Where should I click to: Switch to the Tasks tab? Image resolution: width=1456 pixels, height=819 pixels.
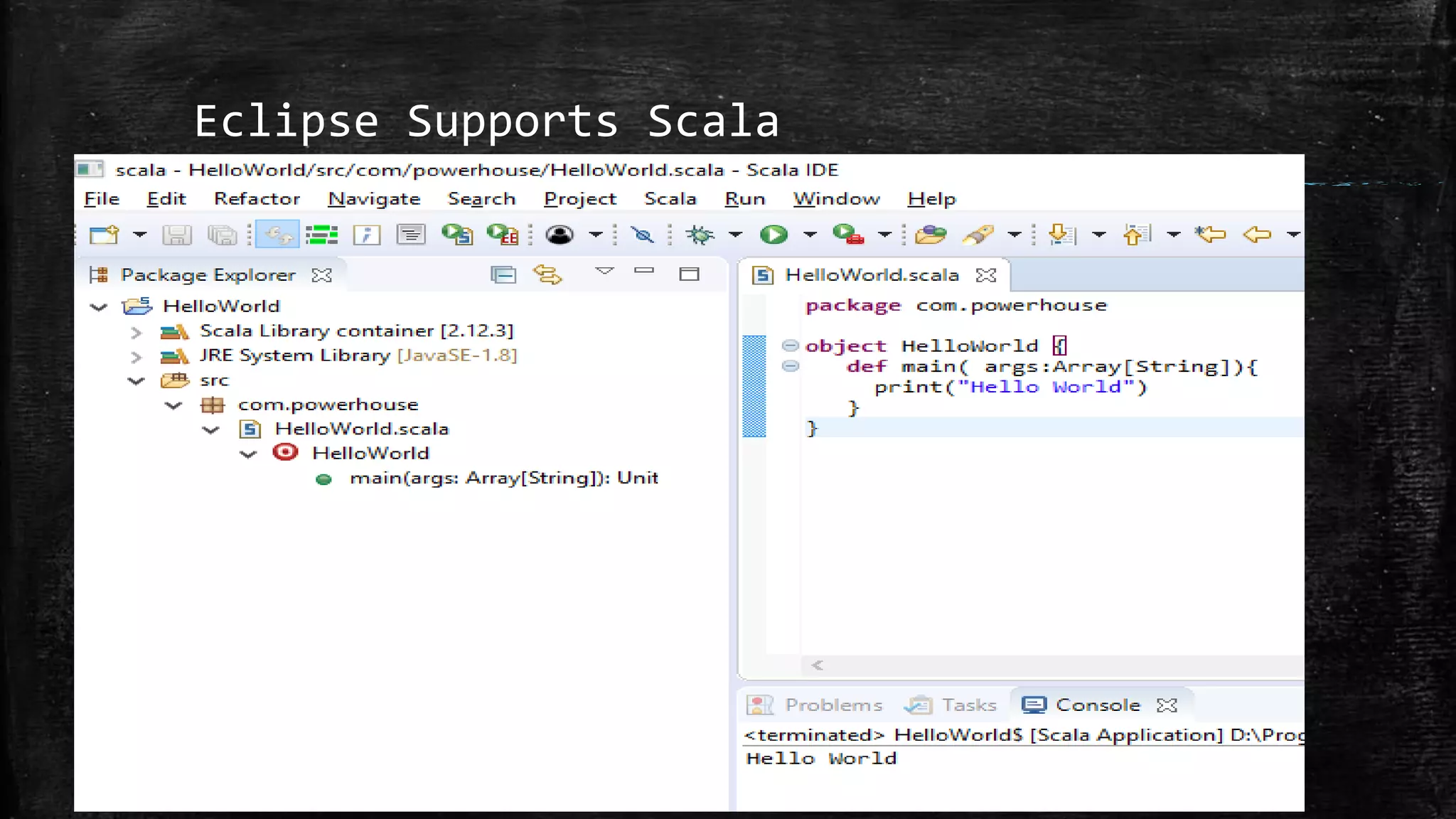(951, 705)
